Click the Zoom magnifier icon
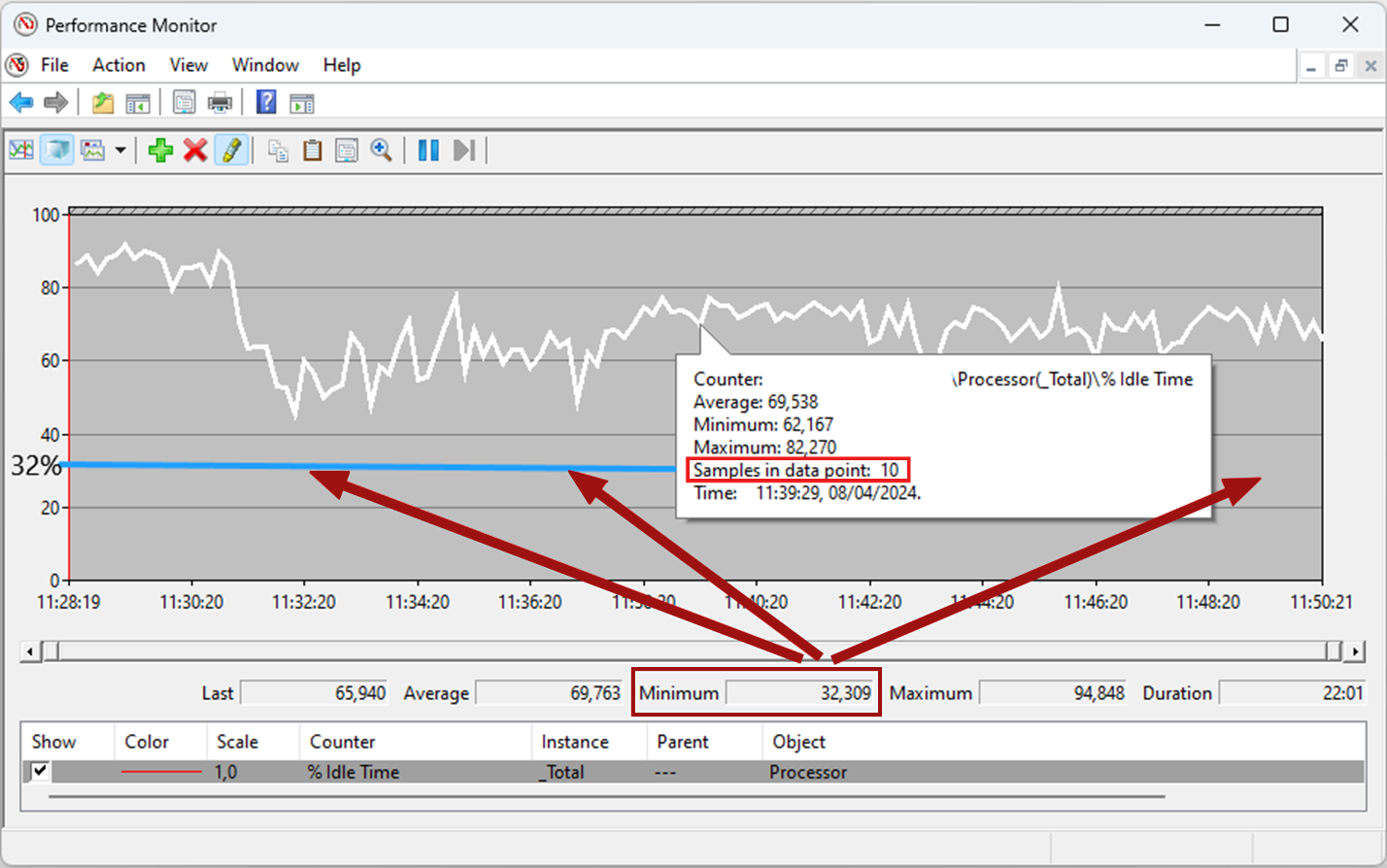Screen dimensions: 1387x868 pyautogui.click(x=381, y=150)
